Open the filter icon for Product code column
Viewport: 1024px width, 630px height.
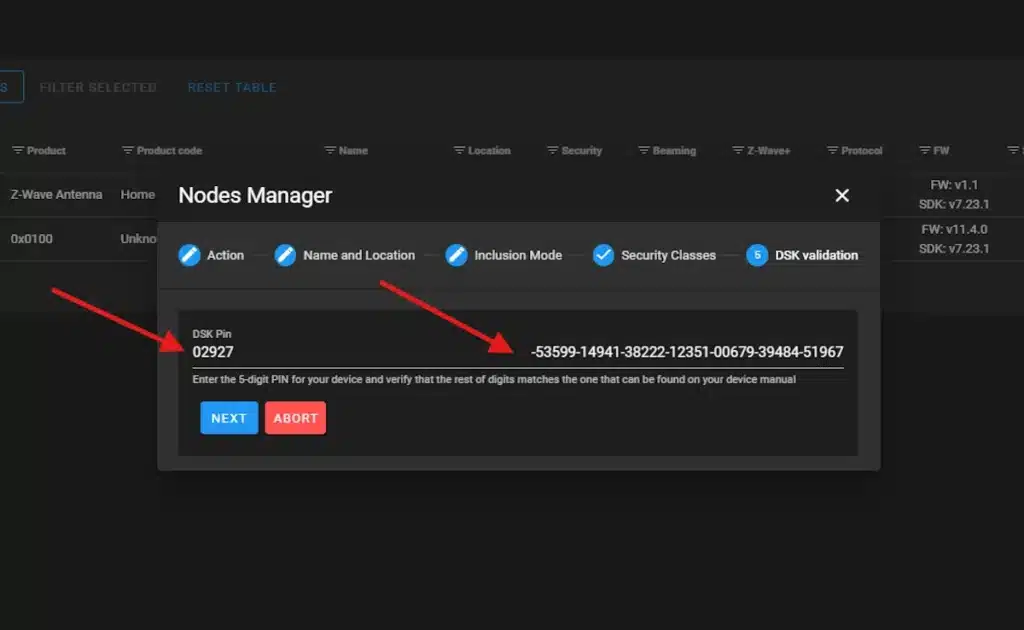(127, 151)
